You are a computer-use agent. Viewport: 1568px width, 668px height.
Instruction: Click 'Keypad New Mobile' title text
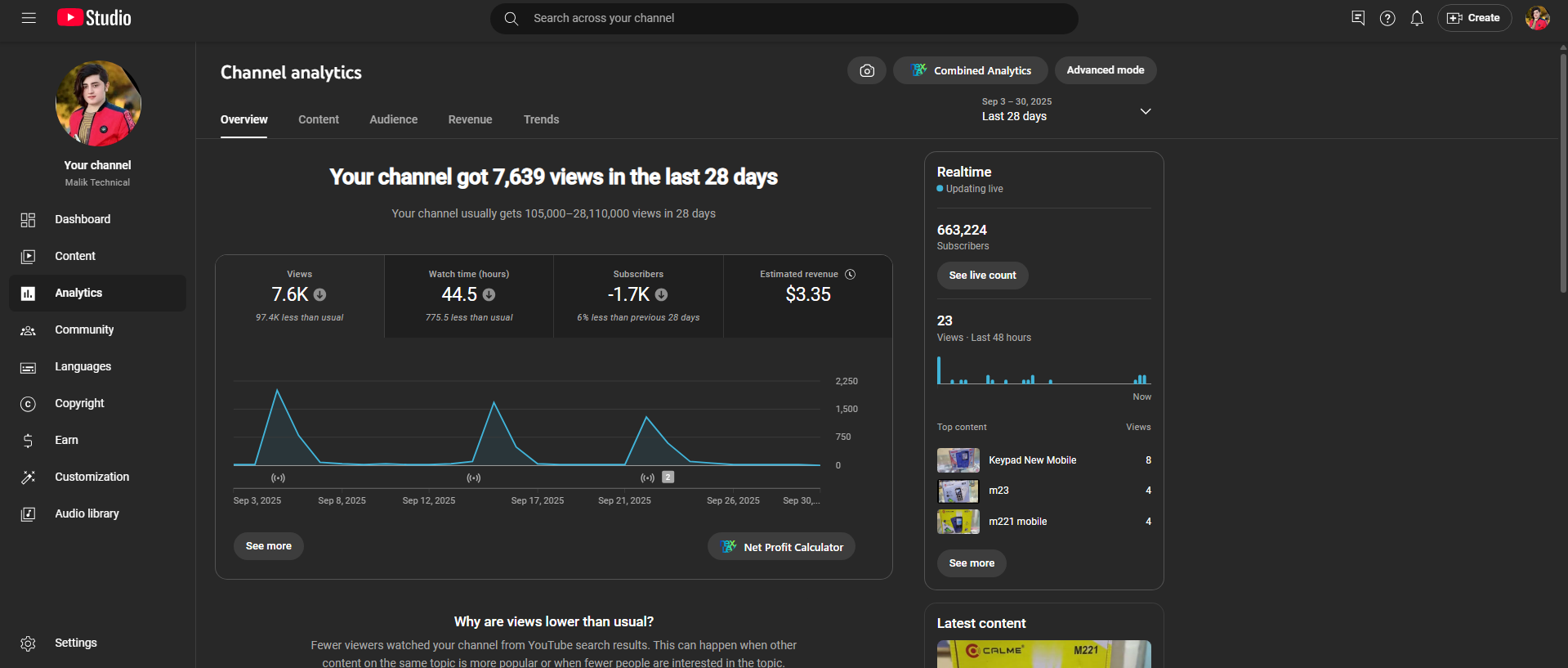click(1032, 460)
